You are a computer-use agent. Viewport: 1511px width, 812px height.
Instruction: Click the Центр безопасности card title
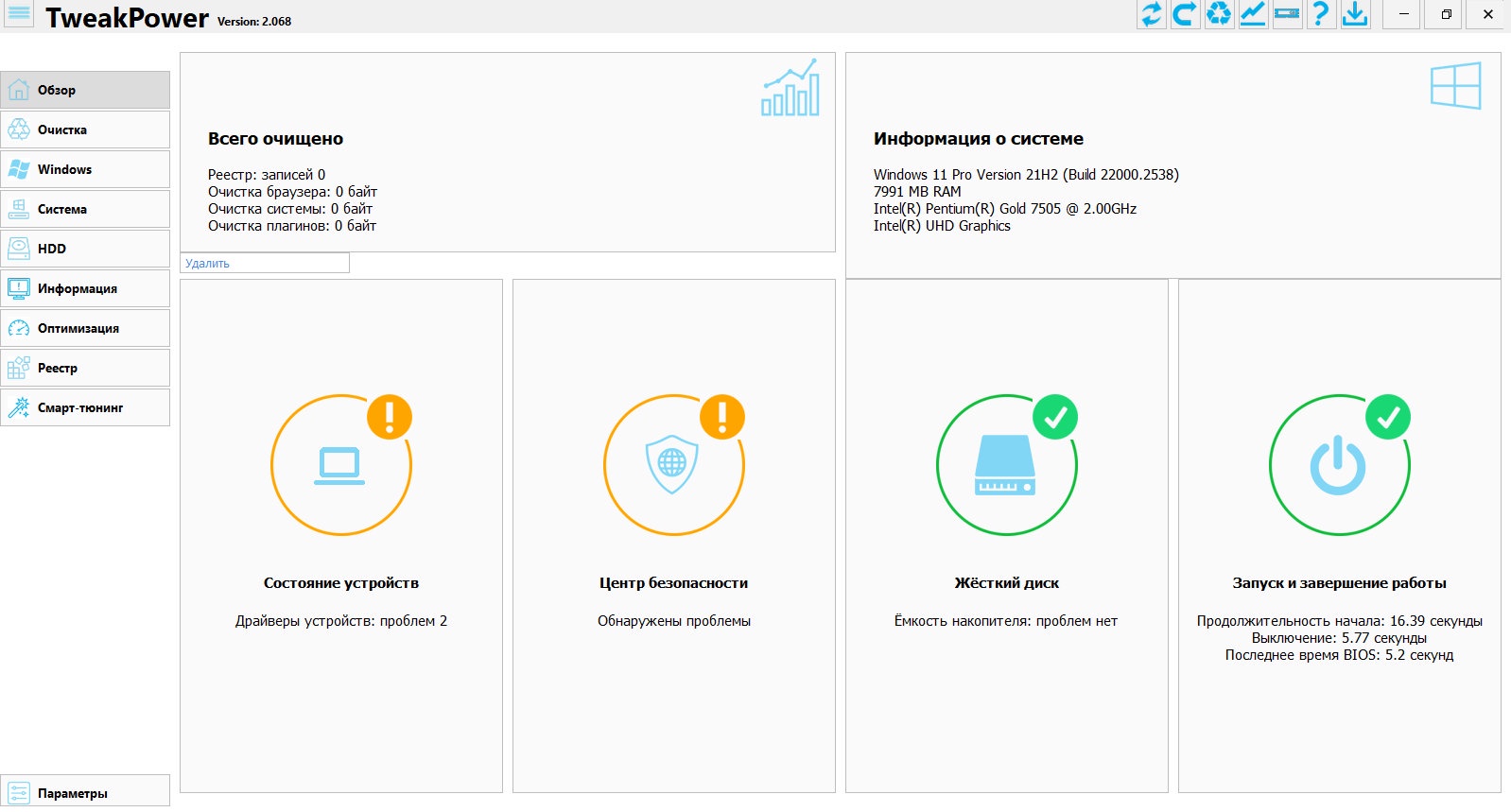(x=673, y=583)
